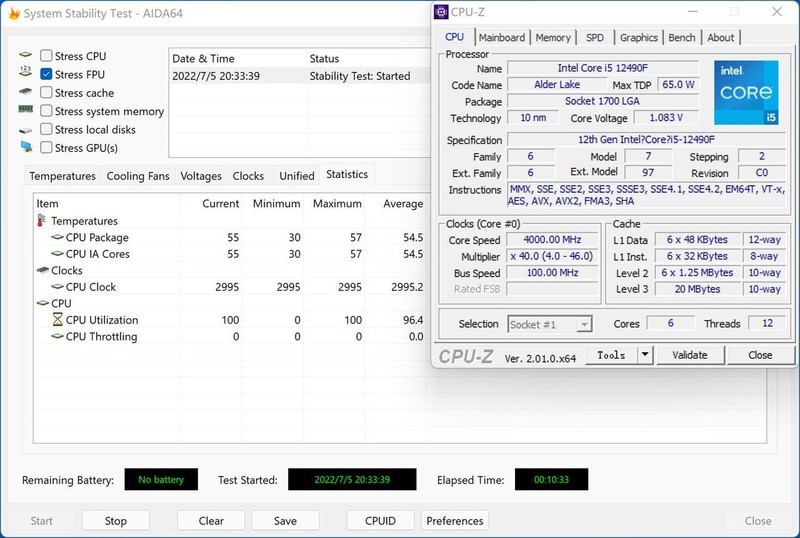
Task: Select the CPU Package temperature row
Action: (x=96, y=238)
